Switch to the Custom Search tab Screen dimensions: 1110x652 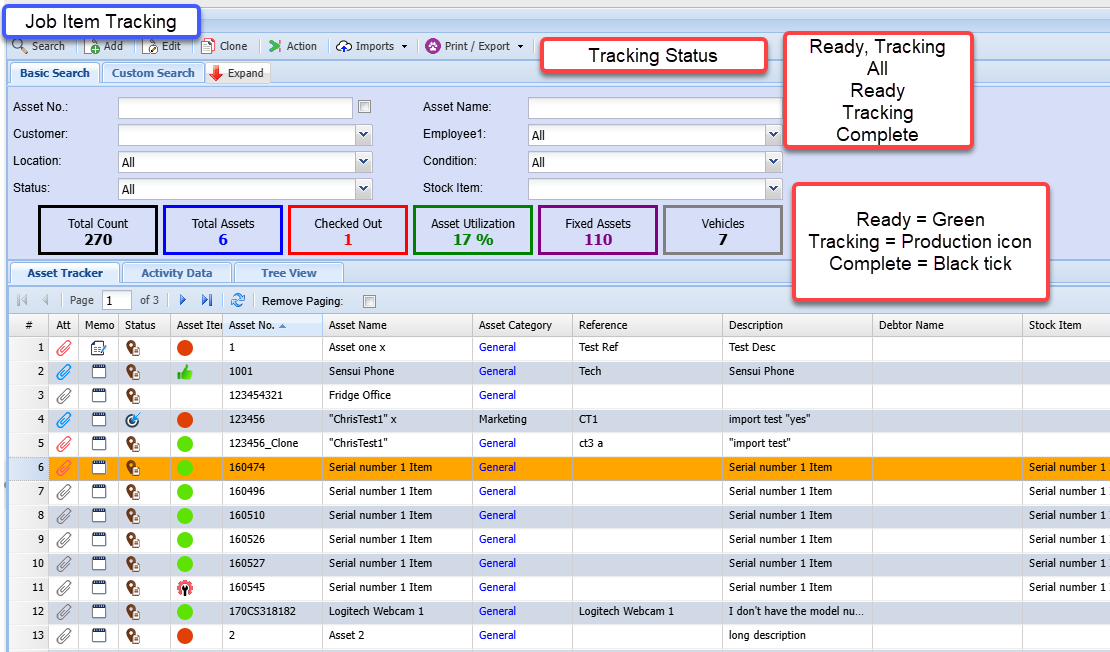point(153,73)
